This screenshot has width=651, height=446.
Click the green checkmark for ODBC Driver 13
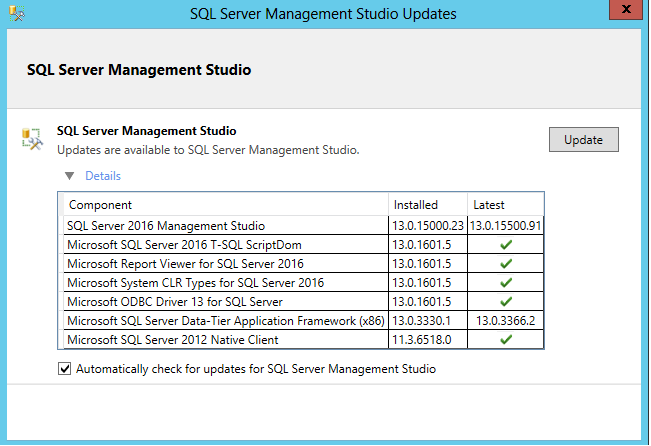tap(506, 302)
